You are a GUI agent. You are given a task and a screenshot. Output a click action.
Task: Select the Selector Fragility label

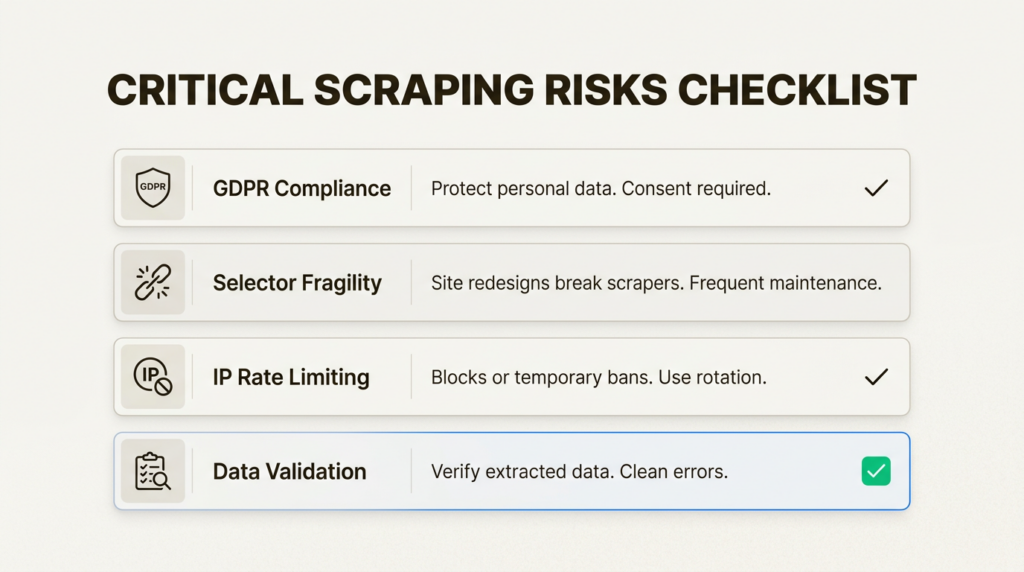click(297, 283)
